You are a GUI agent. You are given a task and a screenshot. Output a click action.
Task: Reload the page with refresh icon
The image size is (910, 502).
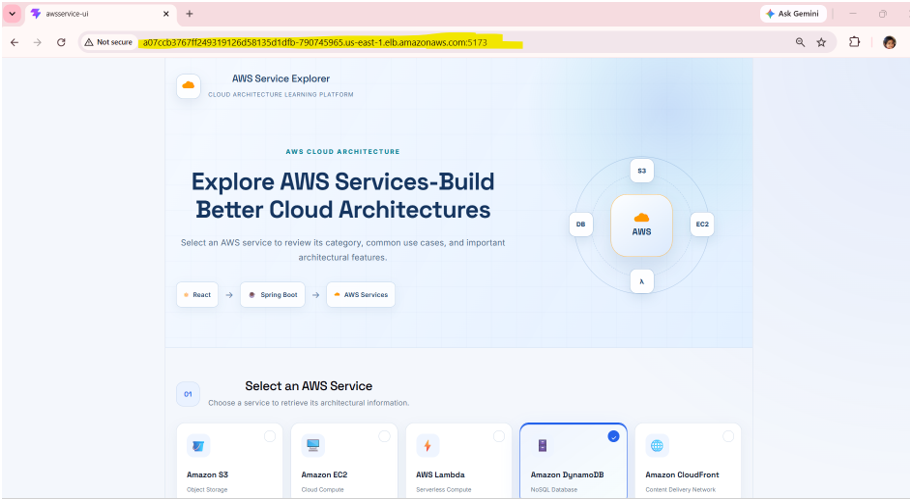coord(61,42)
